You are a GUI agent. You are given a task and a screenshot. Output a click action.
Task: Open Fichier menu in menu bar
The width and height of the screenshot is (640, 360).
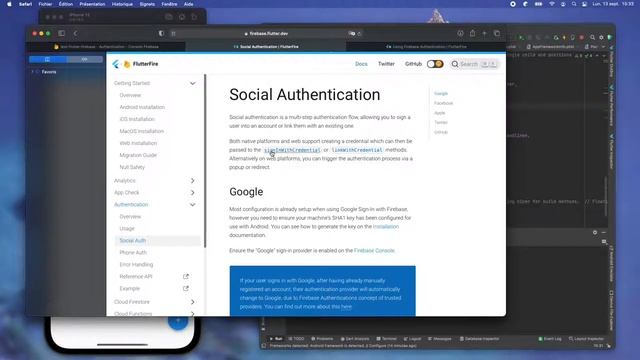[45, 4]
